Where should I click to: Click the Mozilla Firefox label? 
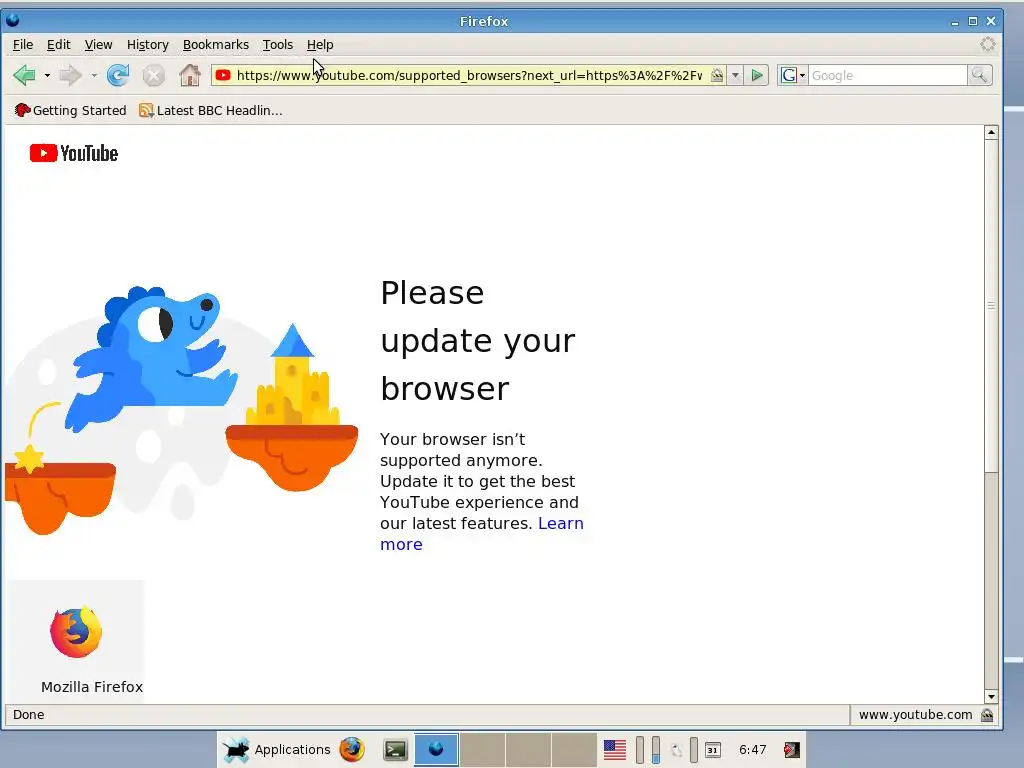92,687
